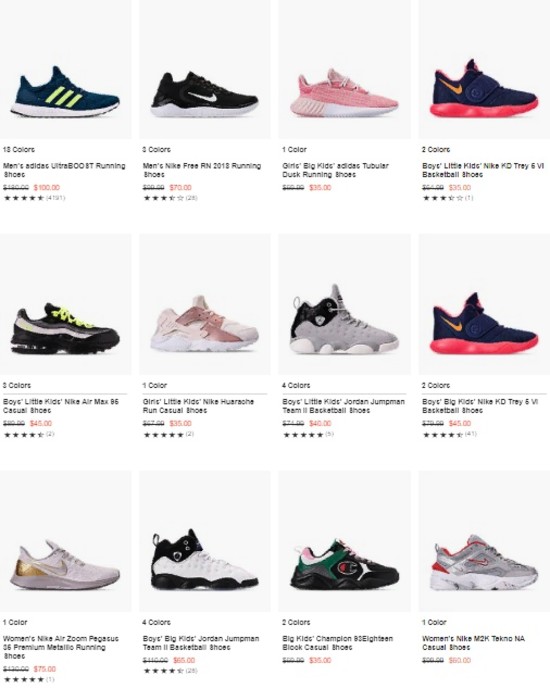
Task: Click Girls' Big Kids' adidas Tubular Dusk title
Action: pyautogui.click(x=336, y=170)
